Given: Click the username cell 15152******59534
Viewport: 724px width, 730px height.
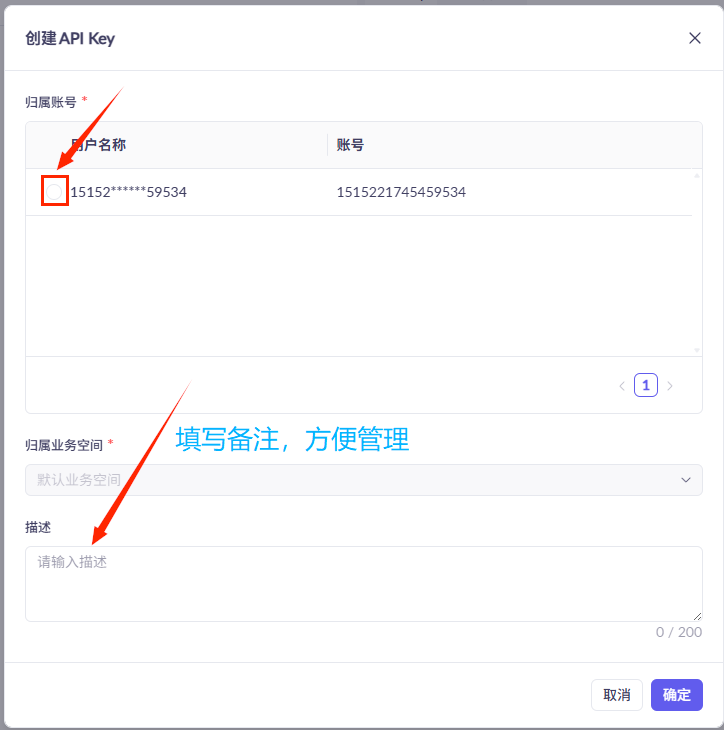Looking at the screenshot, I should click(x=128, y=192).
